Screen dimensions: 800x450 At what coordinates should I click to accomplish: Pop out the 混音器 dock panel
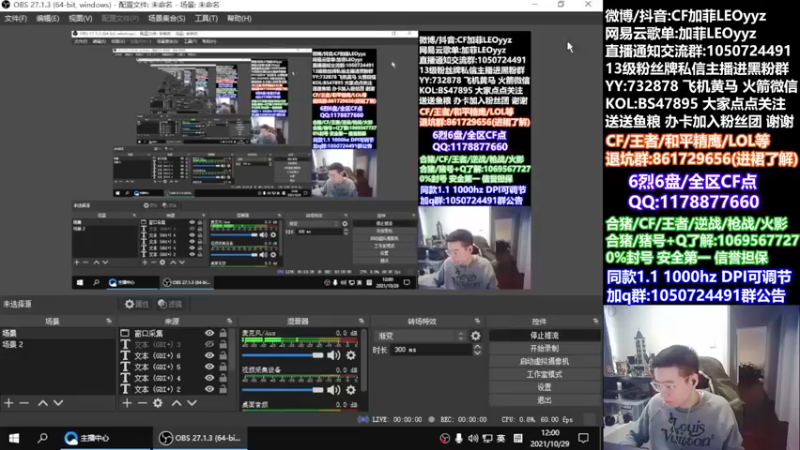pos(361,321)
